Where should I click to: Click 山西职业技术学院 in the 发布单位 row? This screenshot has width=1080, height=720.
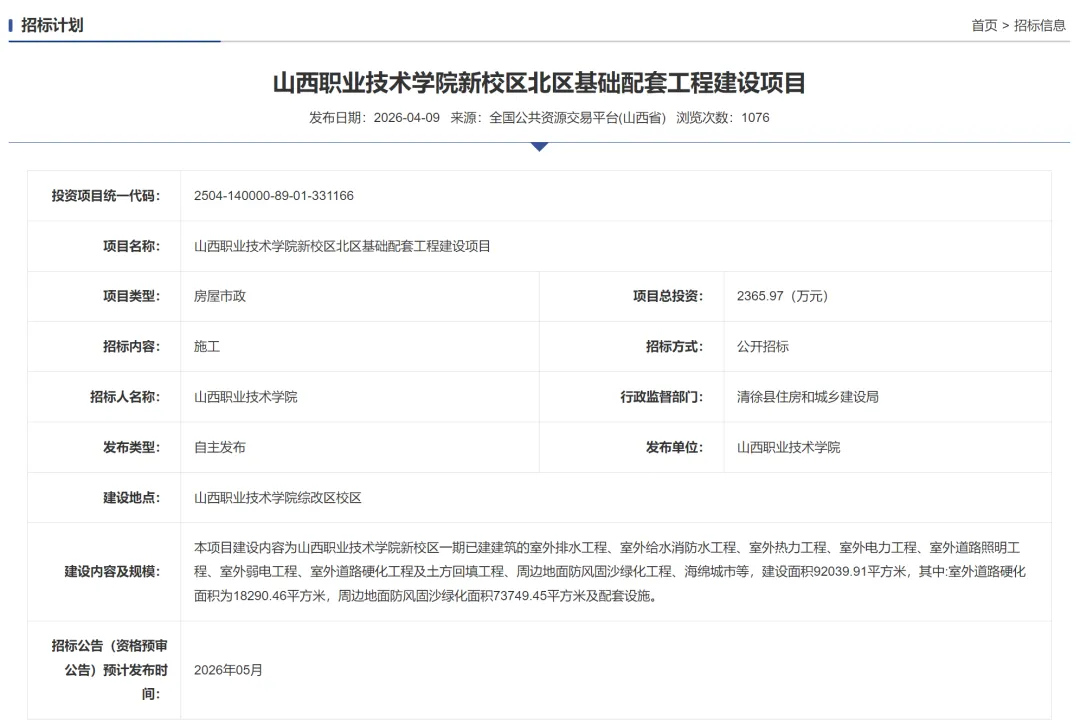(788, 447)
